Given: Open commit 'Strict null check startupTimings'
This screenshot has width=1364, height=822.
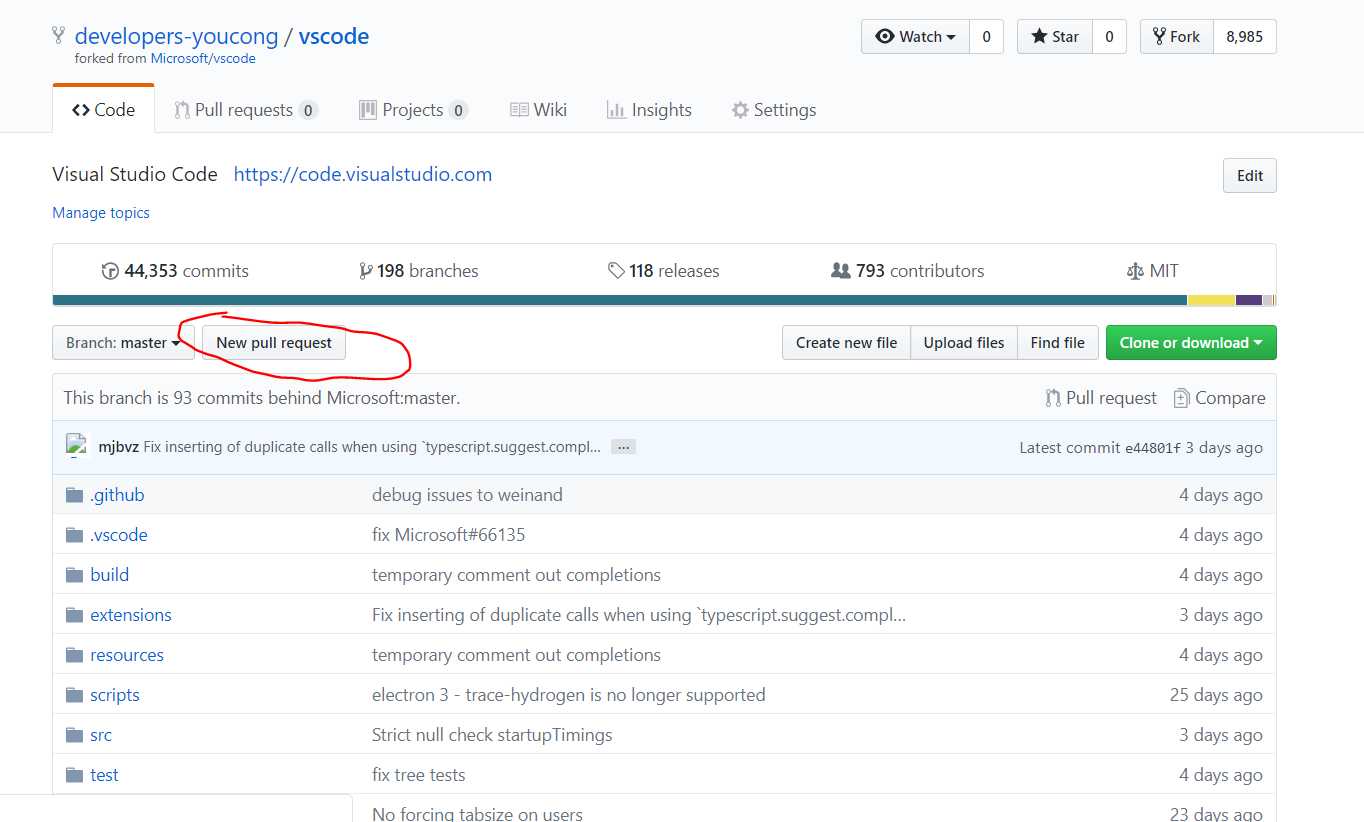Looking at the screenshot, I should pyautogui.click(x=492, y=735).
